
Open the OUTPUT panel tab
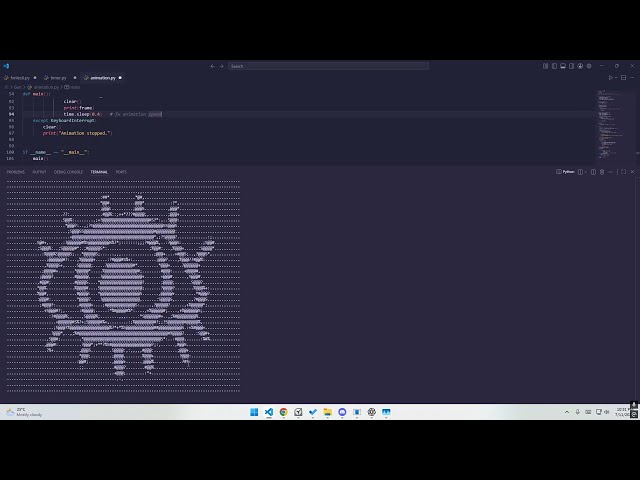[x=39, y=172]
